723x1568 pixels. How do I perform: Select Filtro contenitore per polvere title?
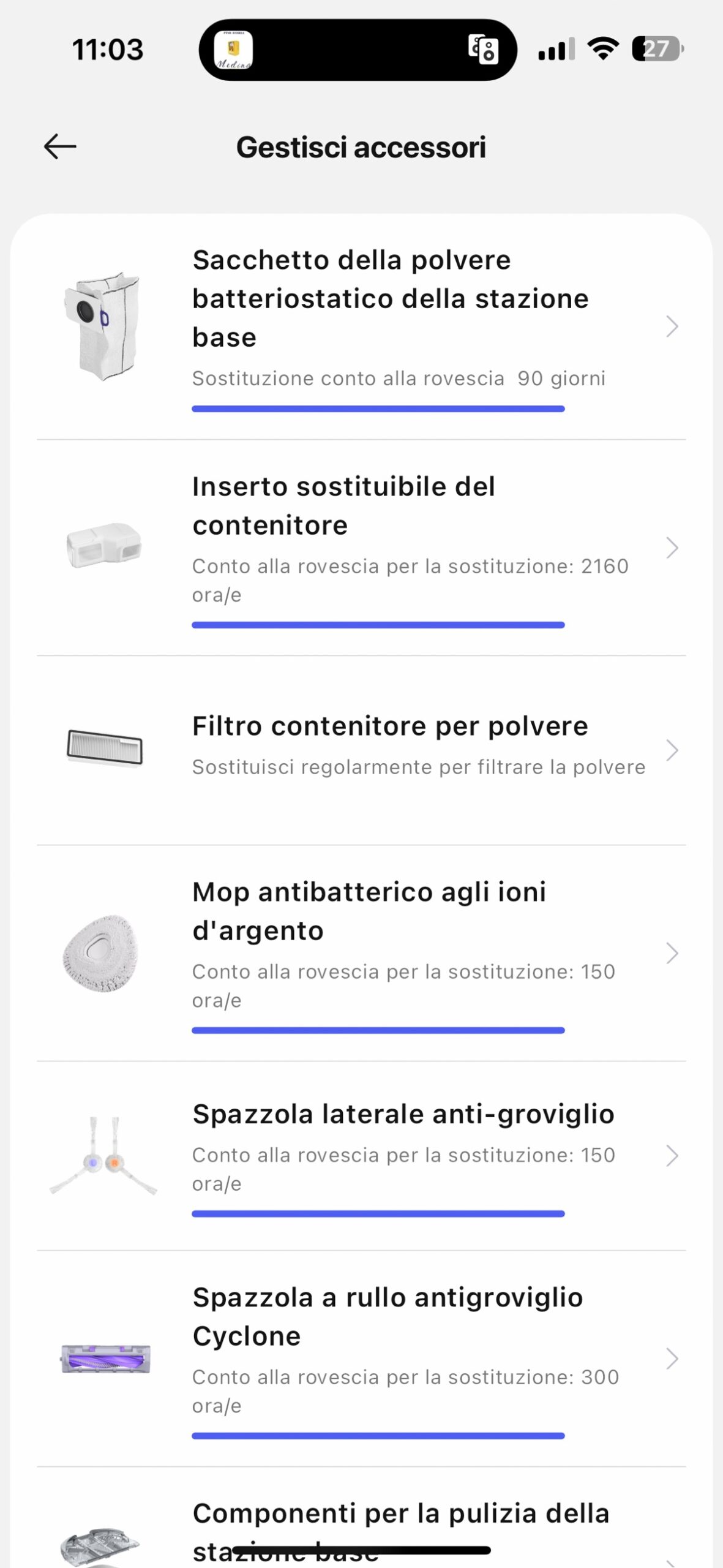(390, 726)
